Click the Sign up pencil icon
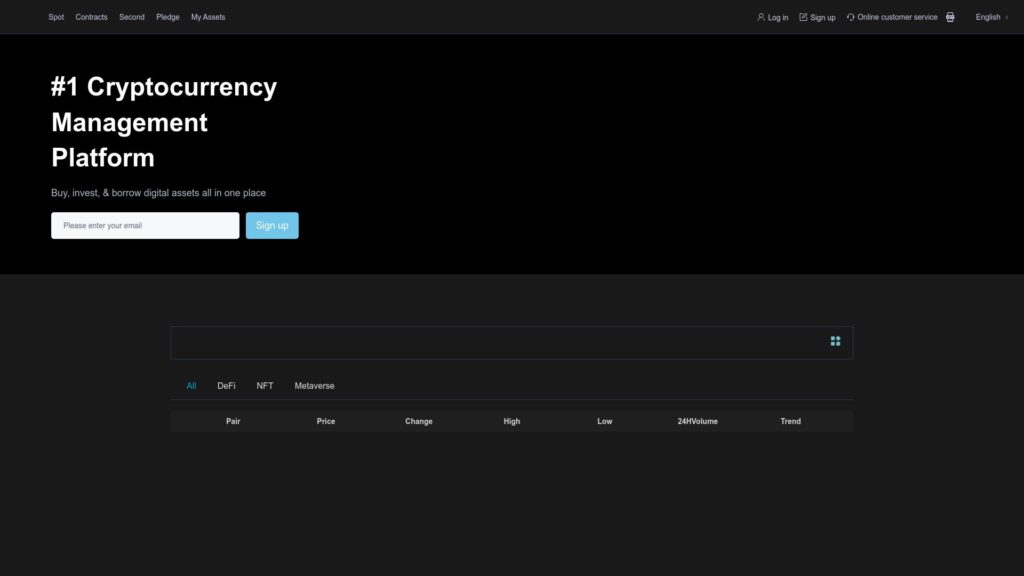The width and height of the screenshot is (1024, 576). (x=803, y=17)
